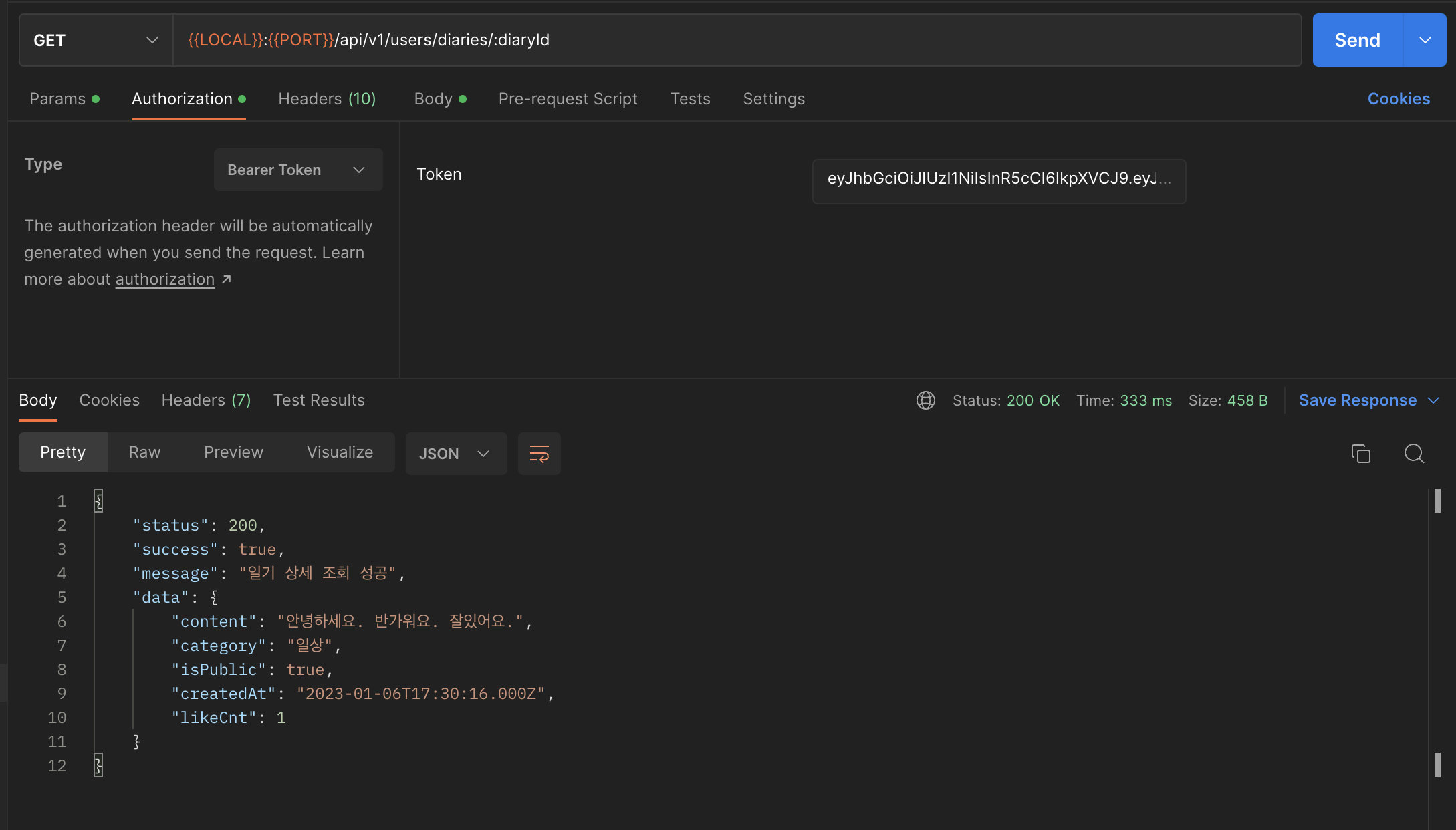Select the Authorization tab

click(189, 99)
